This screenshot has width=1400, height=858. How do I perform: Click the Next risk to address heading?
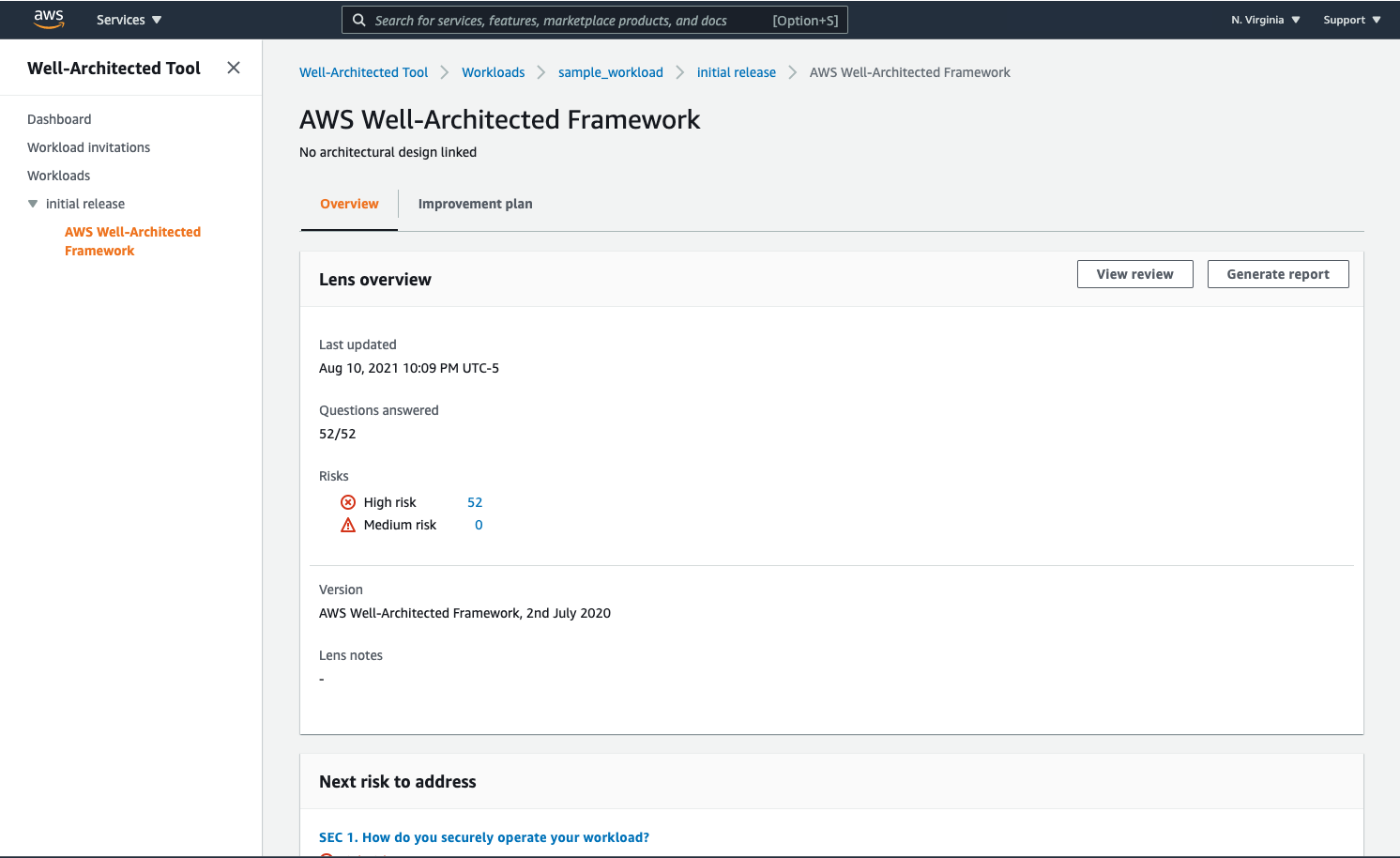(398, 782)
